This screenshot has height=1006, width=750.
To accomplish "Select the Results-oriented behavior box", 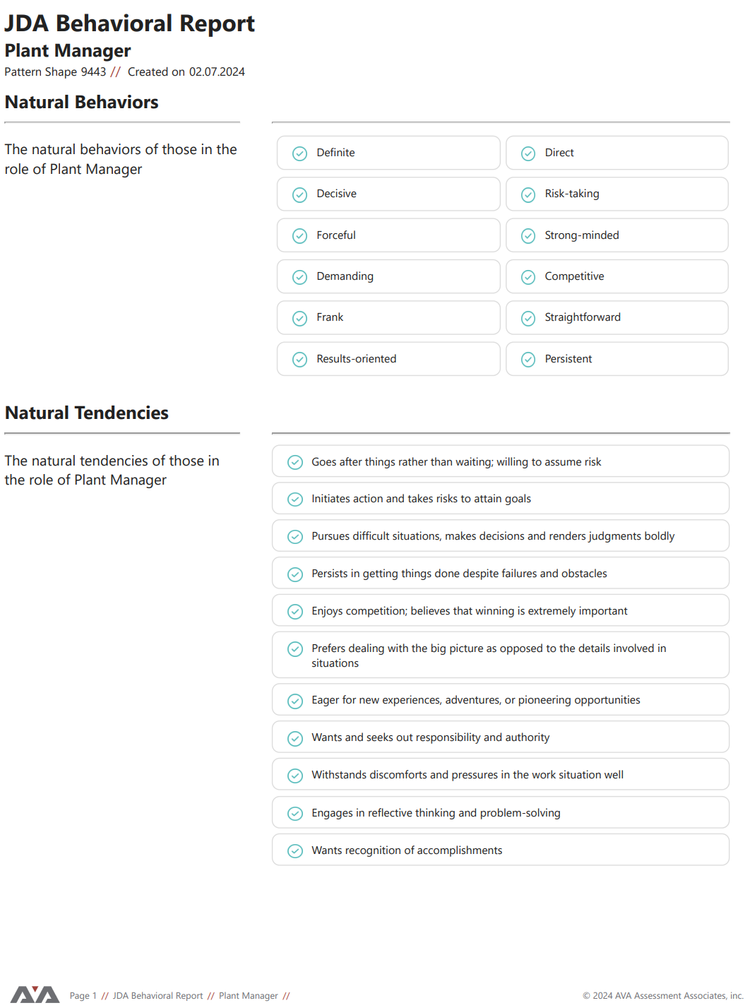I will click(388, 359).
